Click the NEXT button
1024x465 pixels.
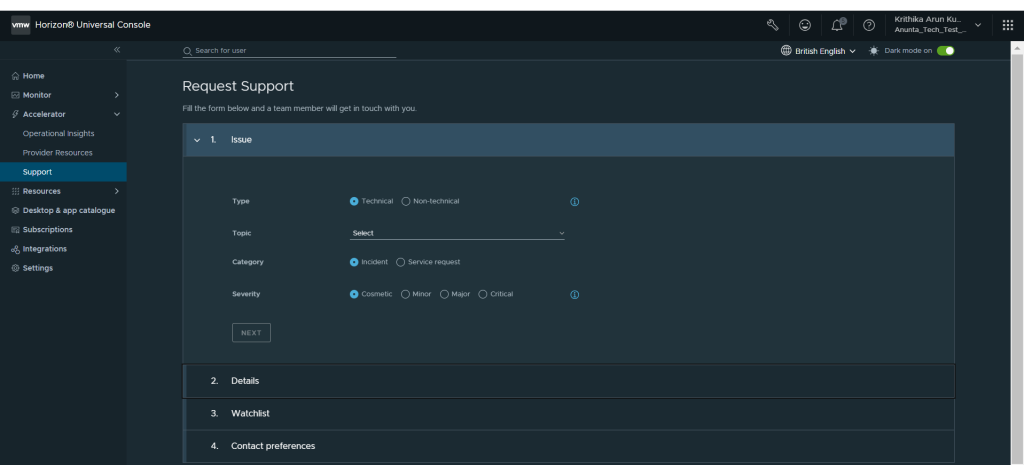coord(251,333)
